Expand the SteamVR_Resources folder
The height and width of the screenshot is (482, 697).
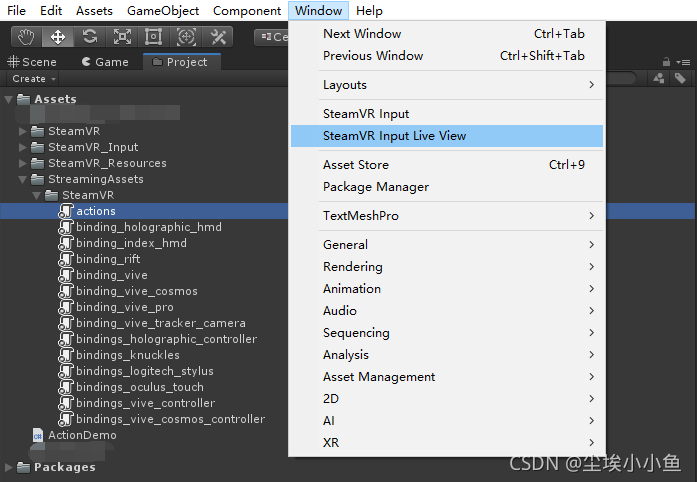tap(23, 163)
